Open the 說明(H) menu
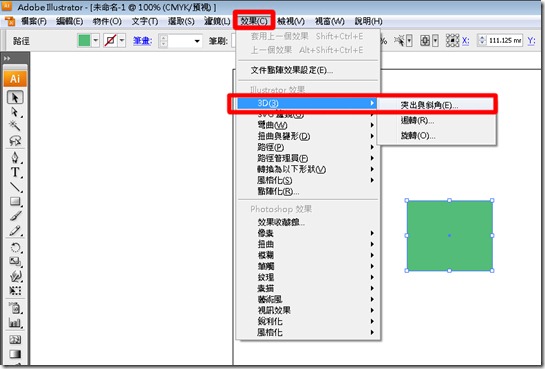545x369 pixels. pos(368,21)
